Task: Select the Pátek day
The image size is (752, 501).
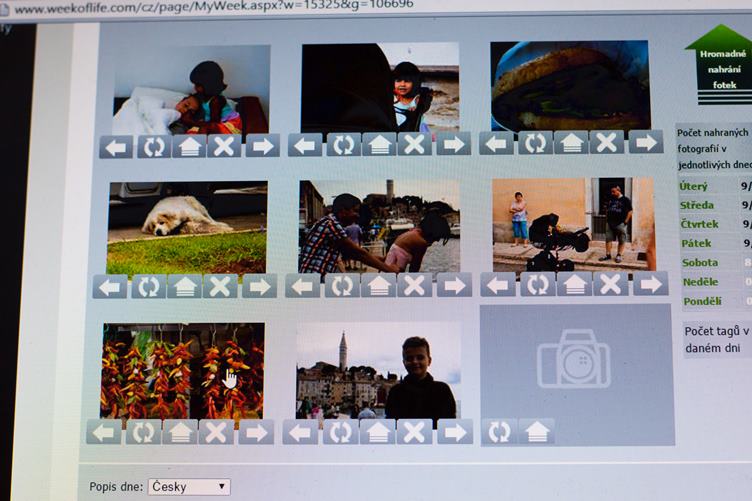Action: coord(696,243)
